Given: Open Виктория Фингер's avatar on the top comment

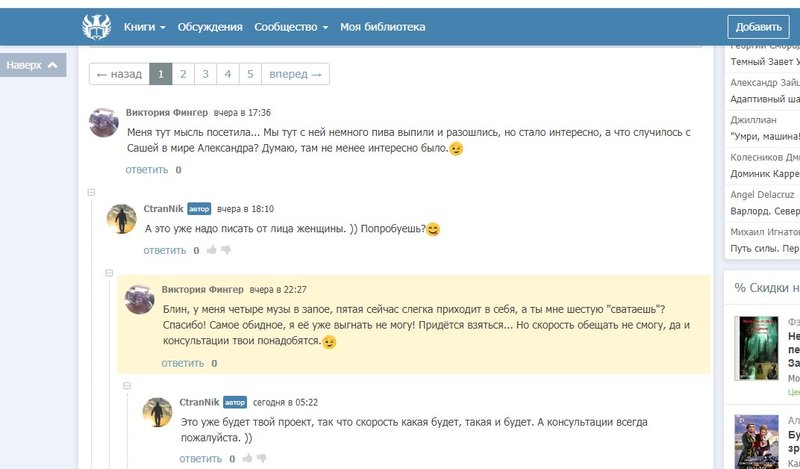Looking at the screenshot, I should point(105,123).
